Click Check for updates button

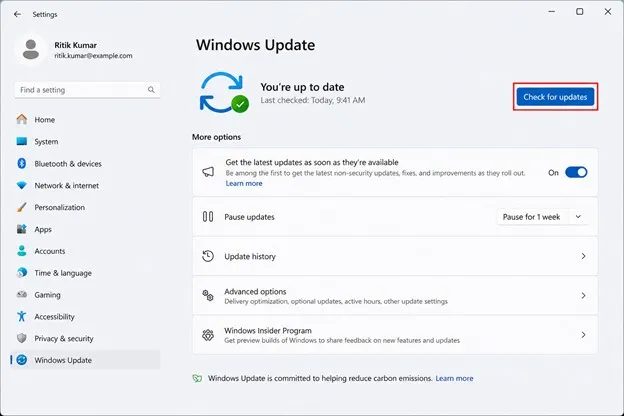555,97
